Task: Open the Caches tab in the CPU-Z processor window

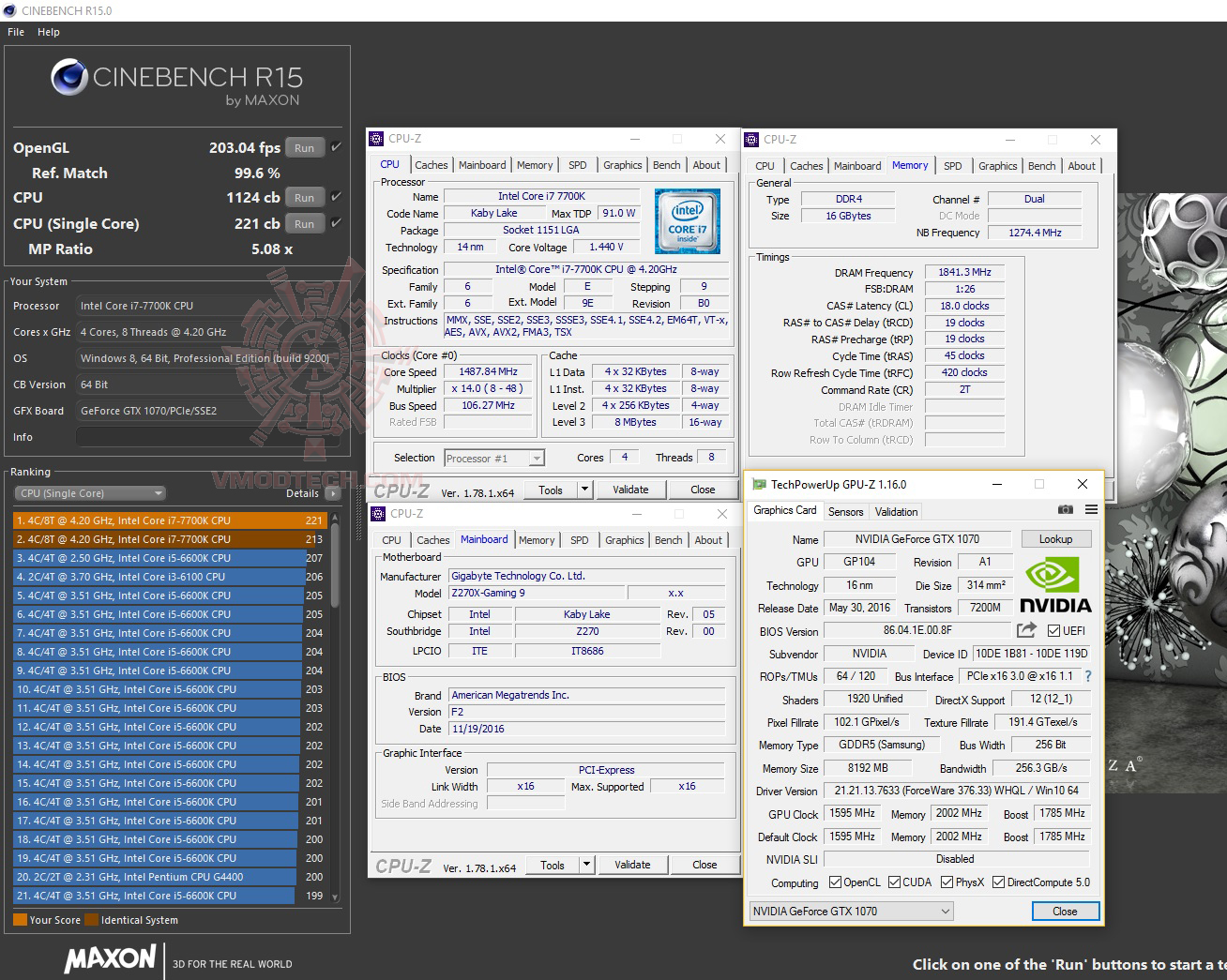Action: coord(432,165)
